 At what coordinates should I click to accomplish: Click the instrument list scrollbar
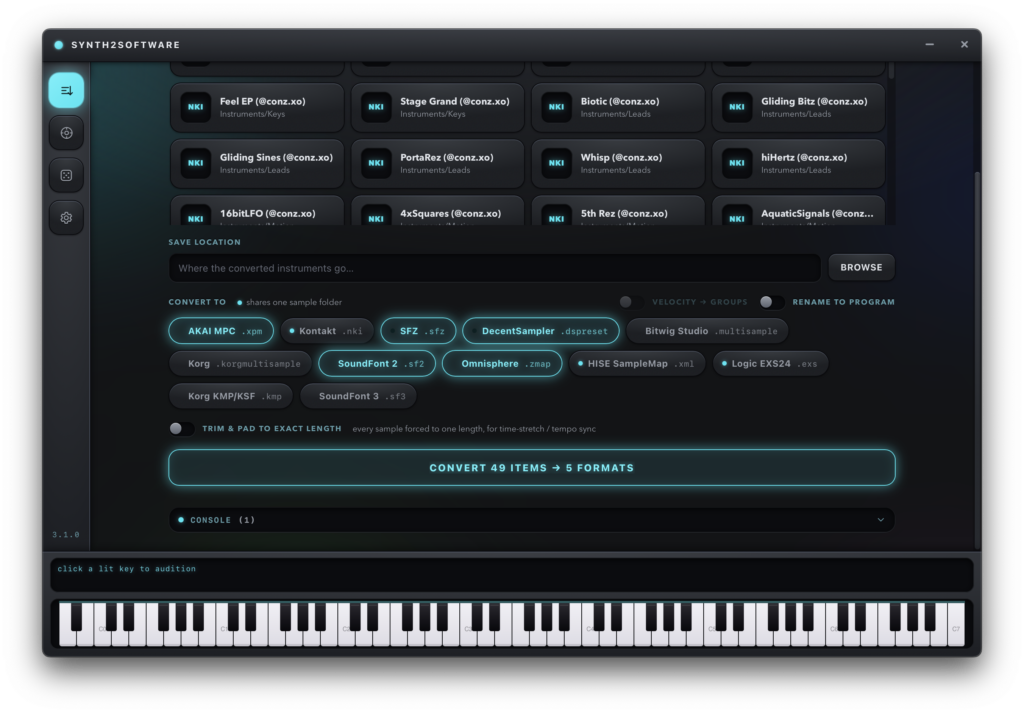click(x=891, y=70)
